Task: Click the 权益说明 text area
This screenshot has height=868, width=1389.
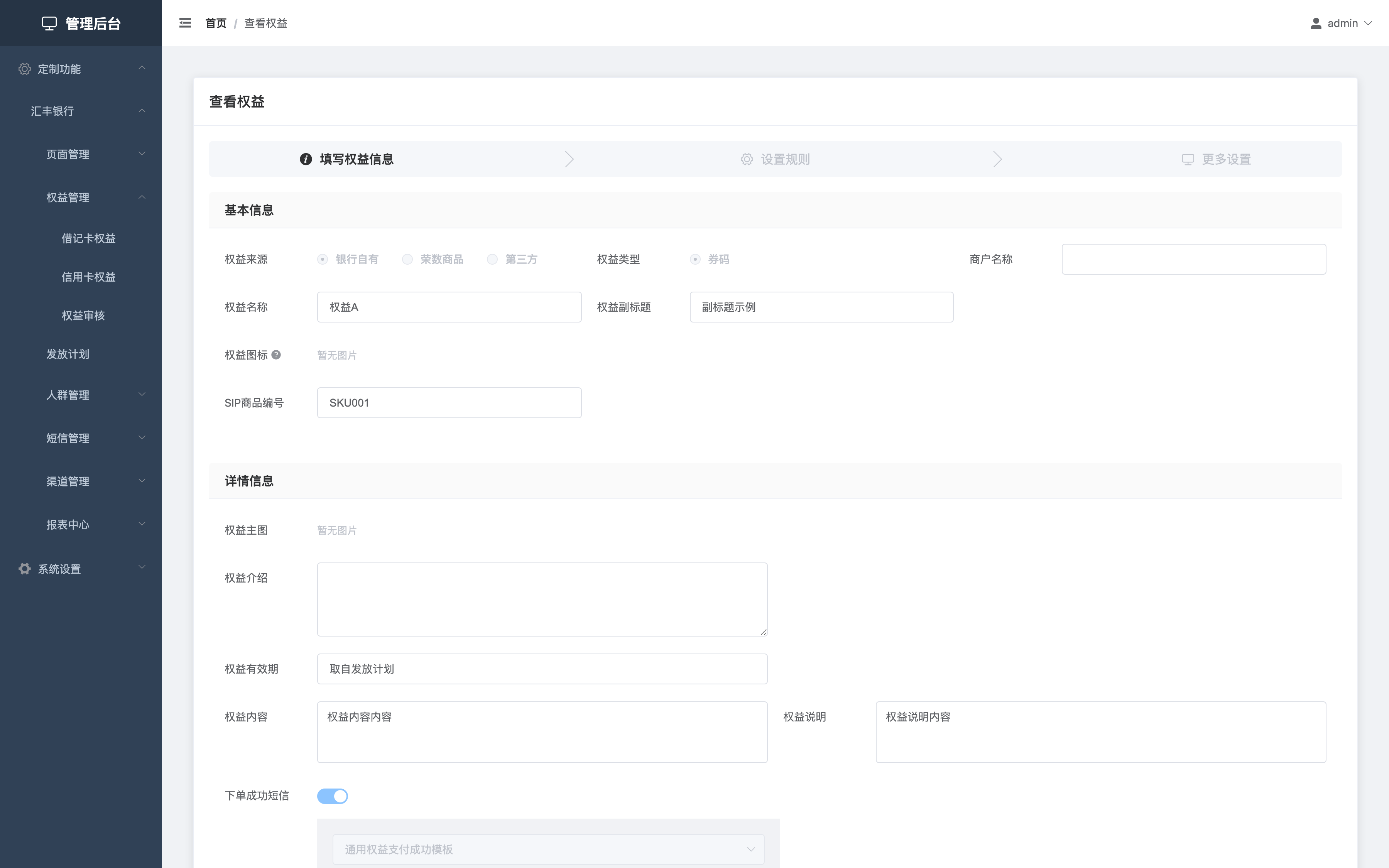Action: (x=1101, y=732)
